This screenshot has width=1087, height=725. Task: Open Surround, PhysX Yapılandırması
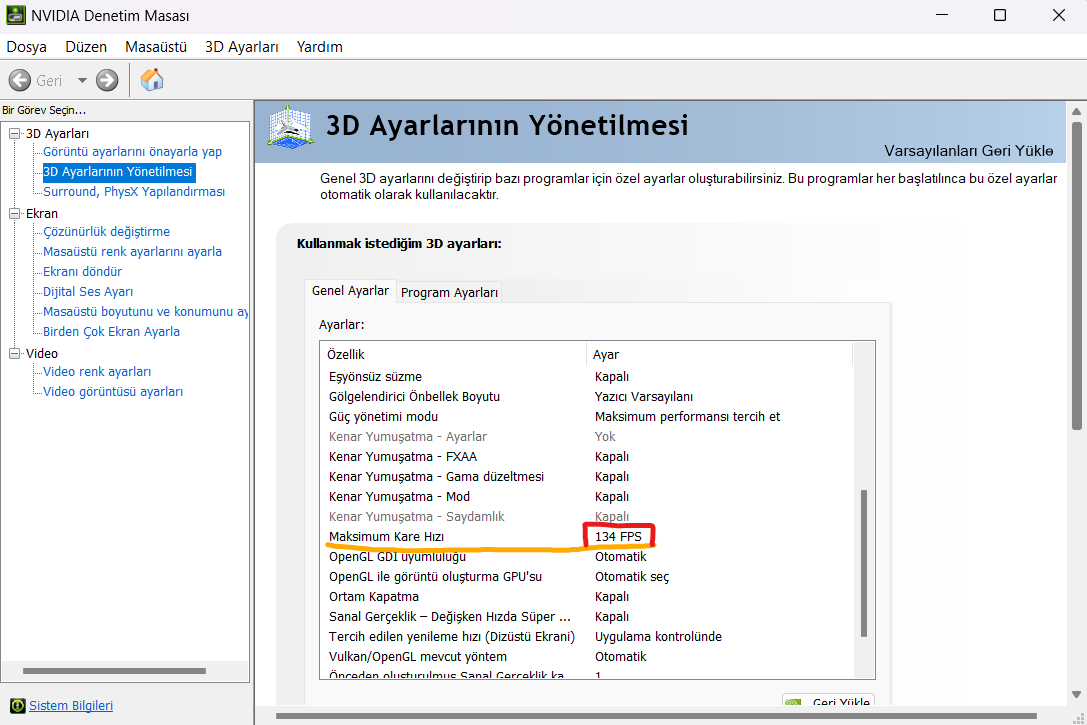134,192
